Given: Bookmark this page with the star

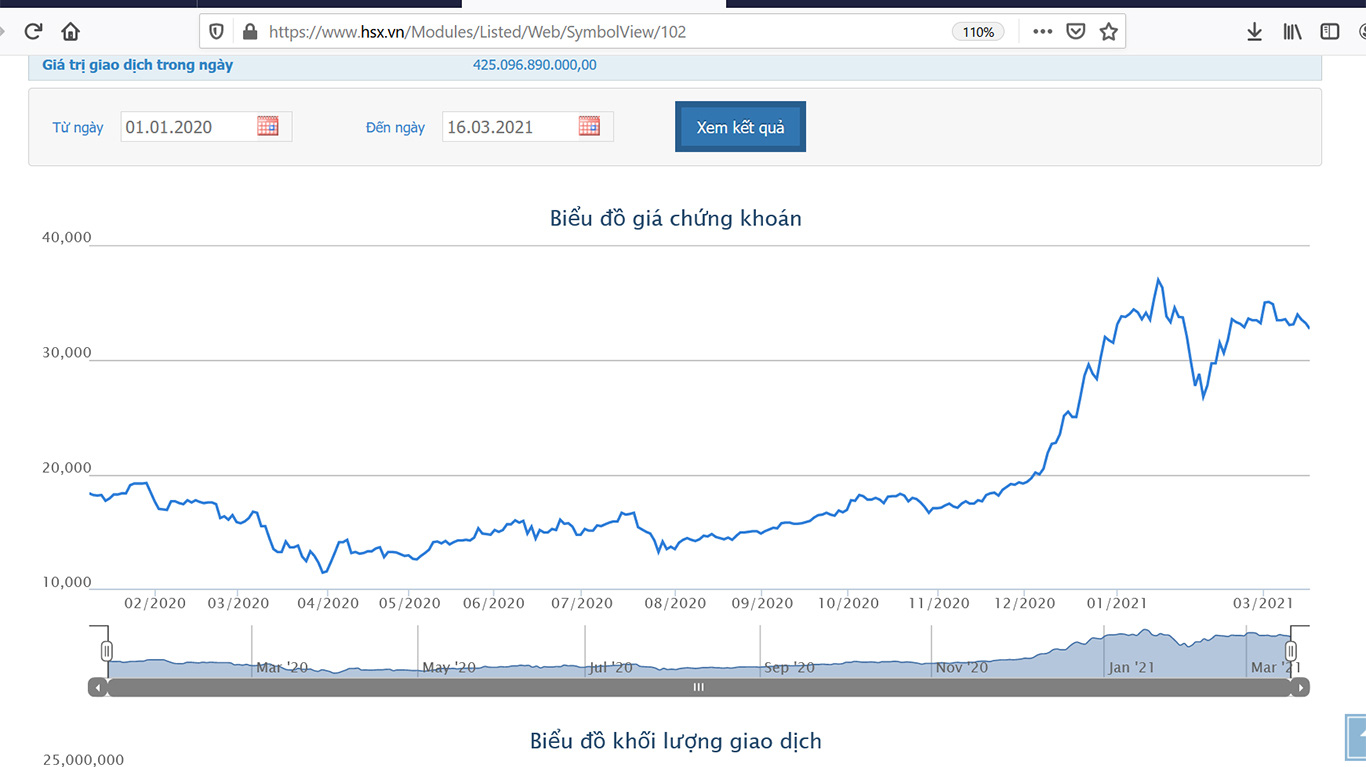Looking at the screenshot, I should (1108, 32).
